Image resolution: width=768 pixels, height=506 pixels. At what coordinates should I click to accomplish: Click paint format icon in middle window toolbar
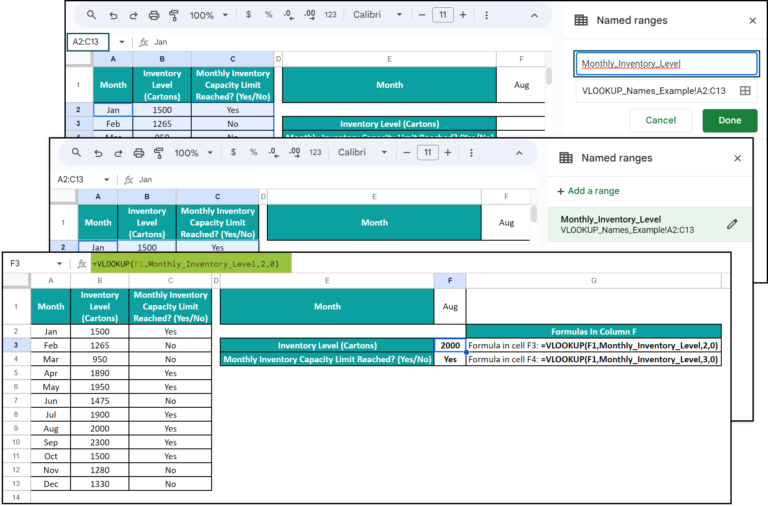tap(159, 153)
